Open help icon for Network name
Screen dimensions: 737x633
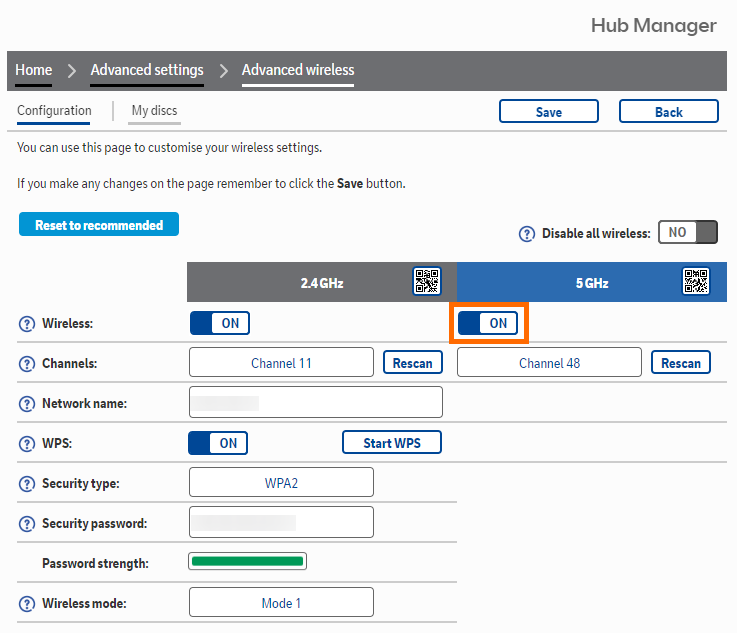point(27,404)
